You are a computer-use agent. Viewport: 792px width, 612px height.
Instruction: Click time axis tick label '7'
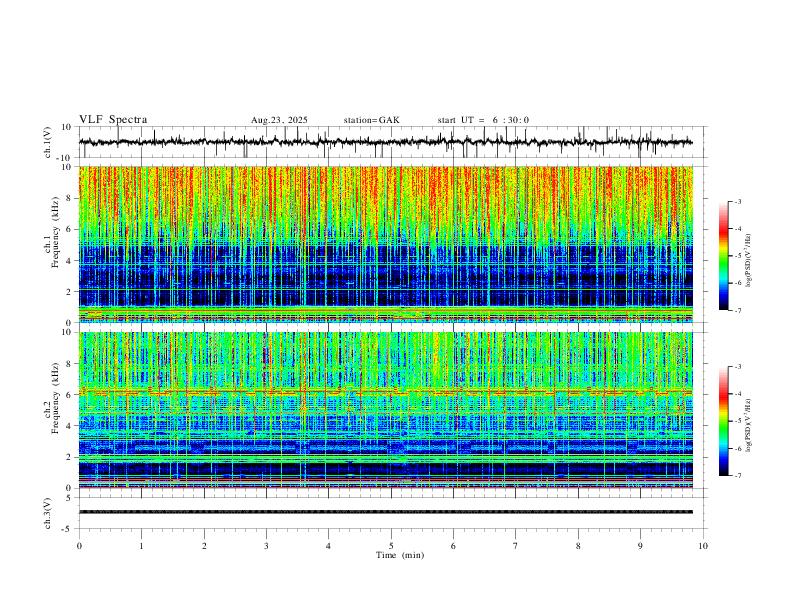[516, 546]
